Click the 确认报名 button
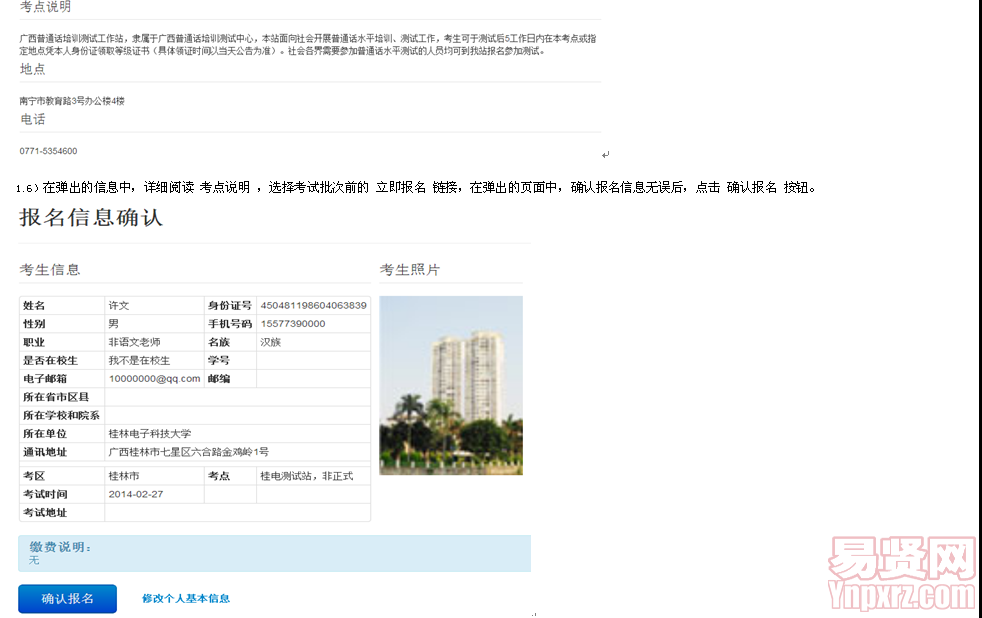The width and height of the screenshot is (982, 618). point(68,599)
